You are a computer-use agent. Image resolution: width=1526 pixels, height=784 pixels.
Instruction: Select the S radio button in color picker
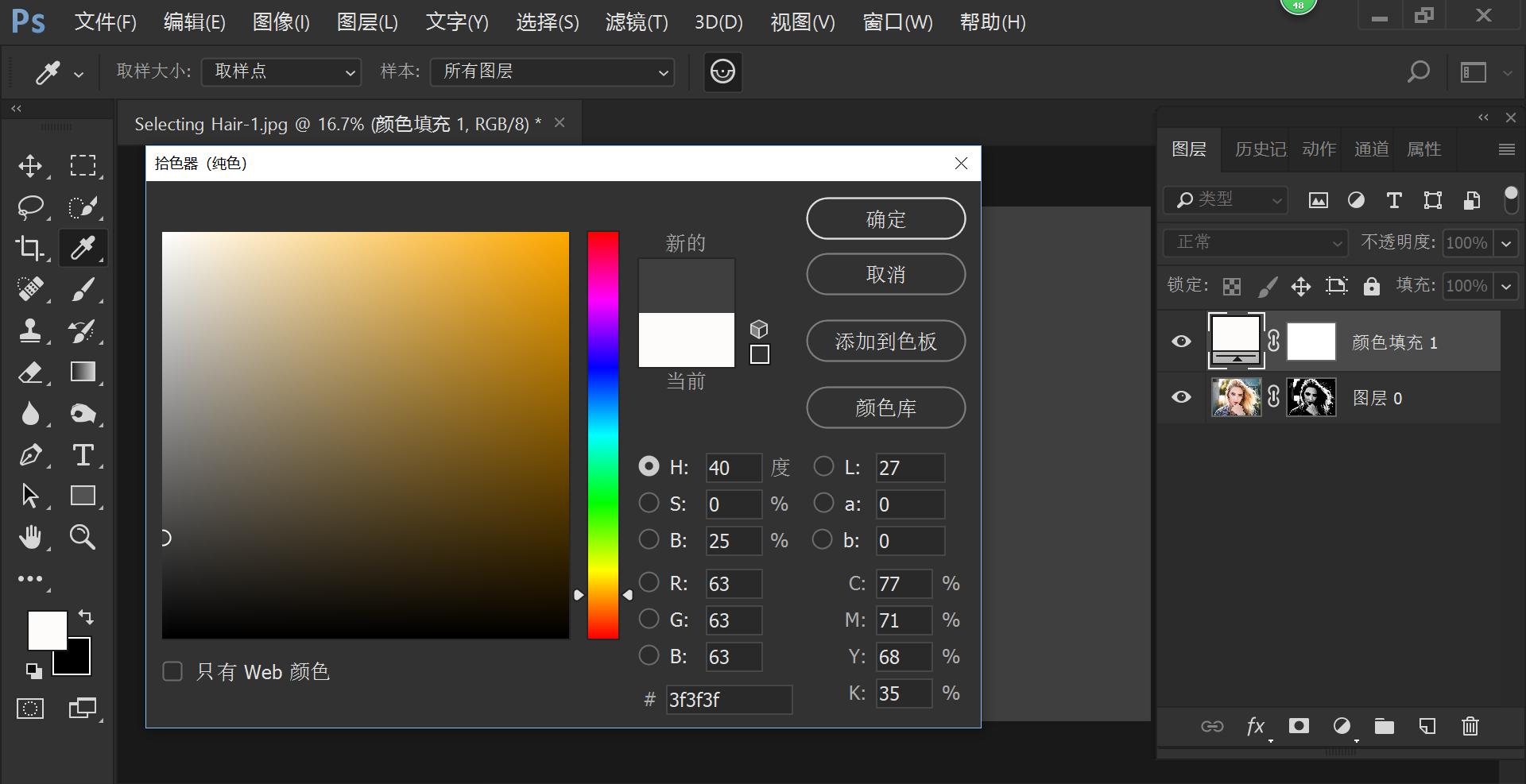pyautogui.click(x=649, y=504)
